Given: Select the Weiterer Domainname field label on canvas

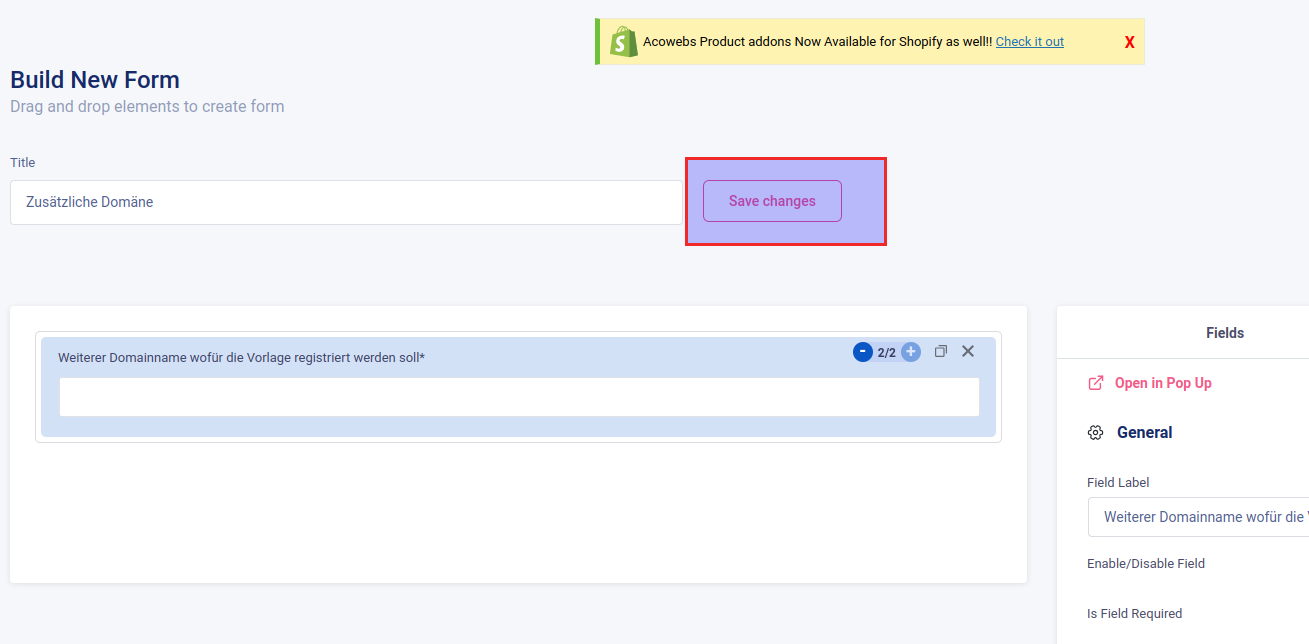Looking at the screenshot, I should (x=241, y=357).
